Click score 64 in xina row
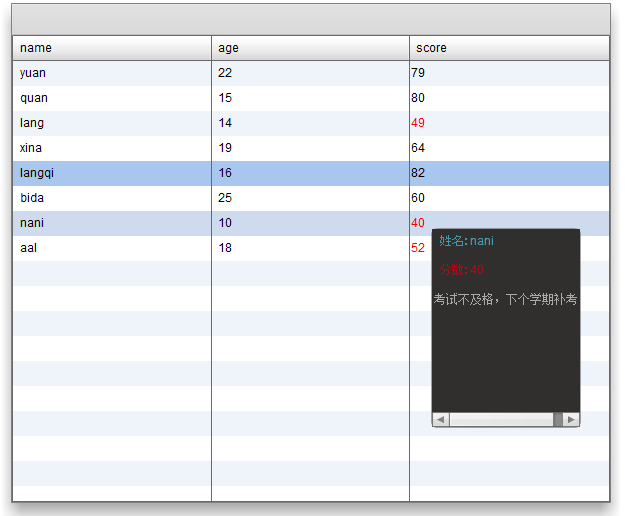This screenshot has height=516, width=625. coord(418,148)
